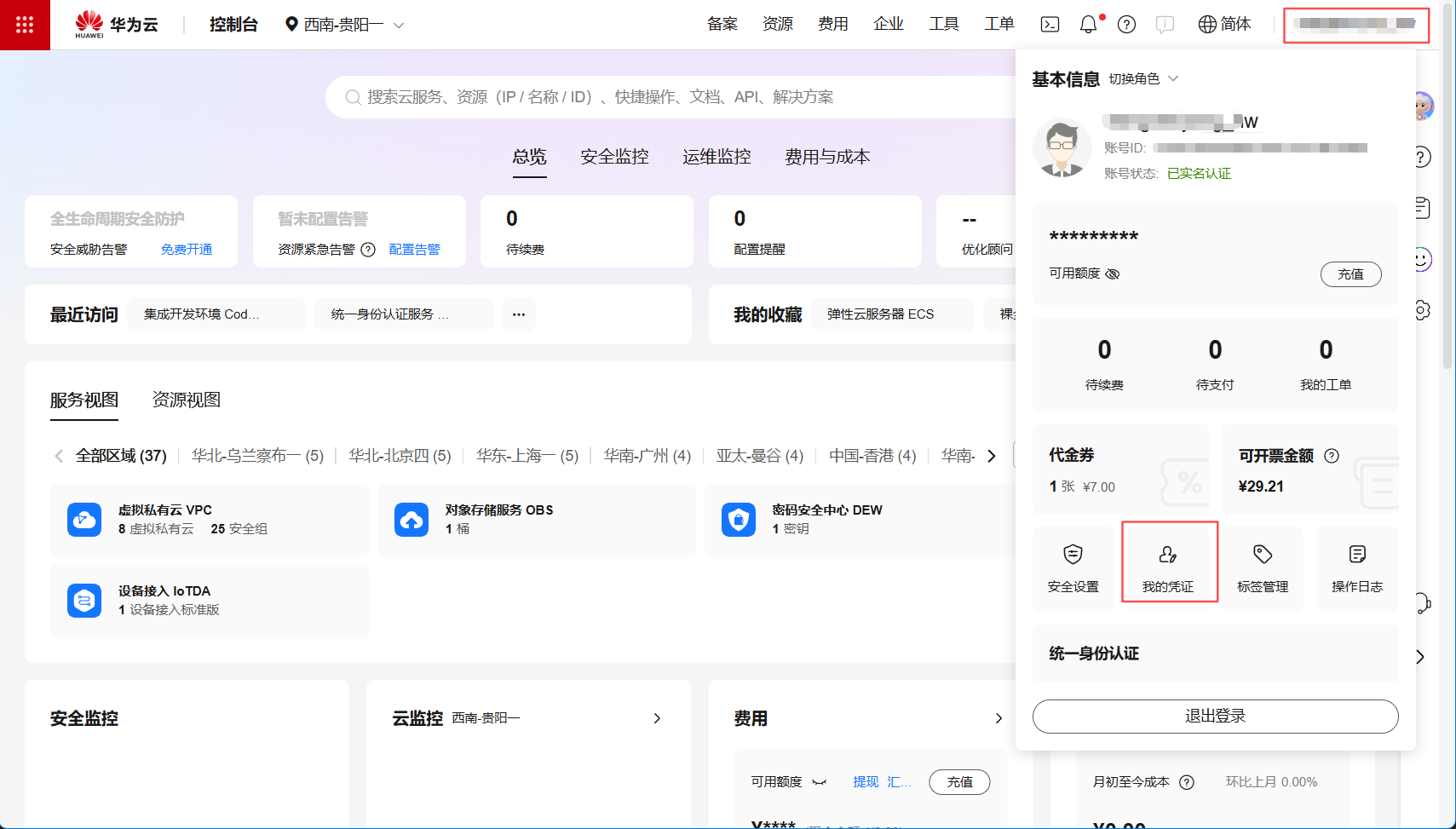1456x829 pixels.
Task: Click 充值 in the 费用 card
Action: click(x=960, y=782)
